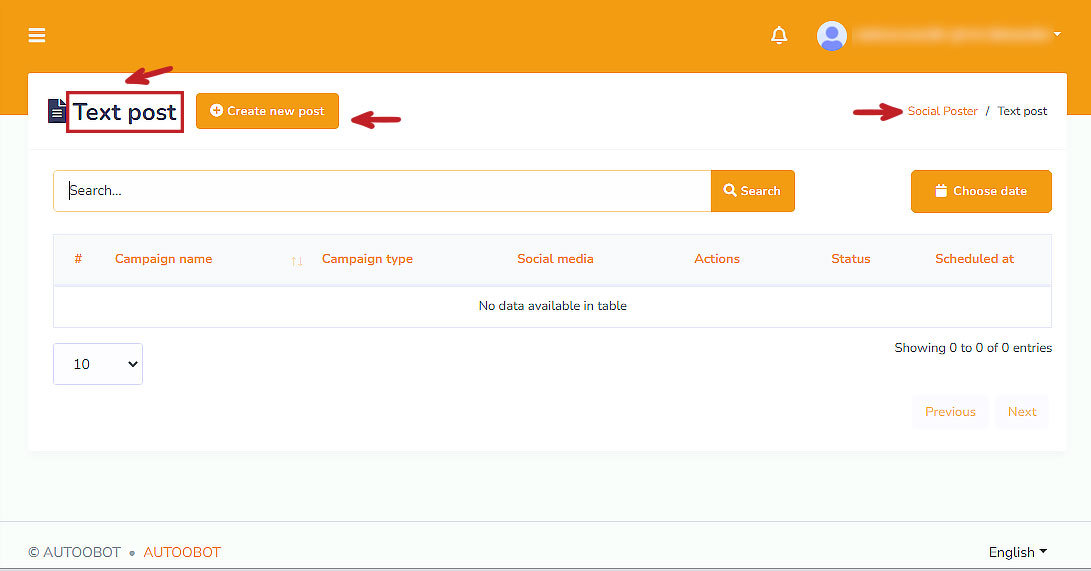Sort by Campaign name column header
This screenshot has width=1091, height=571.
pyautogui.click(x=163, y=259)
